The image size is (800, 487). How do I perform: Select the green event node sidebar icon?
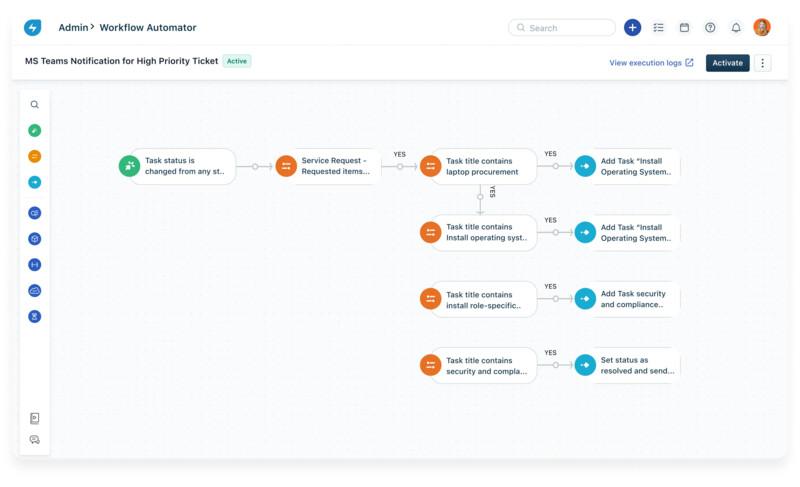34,131
